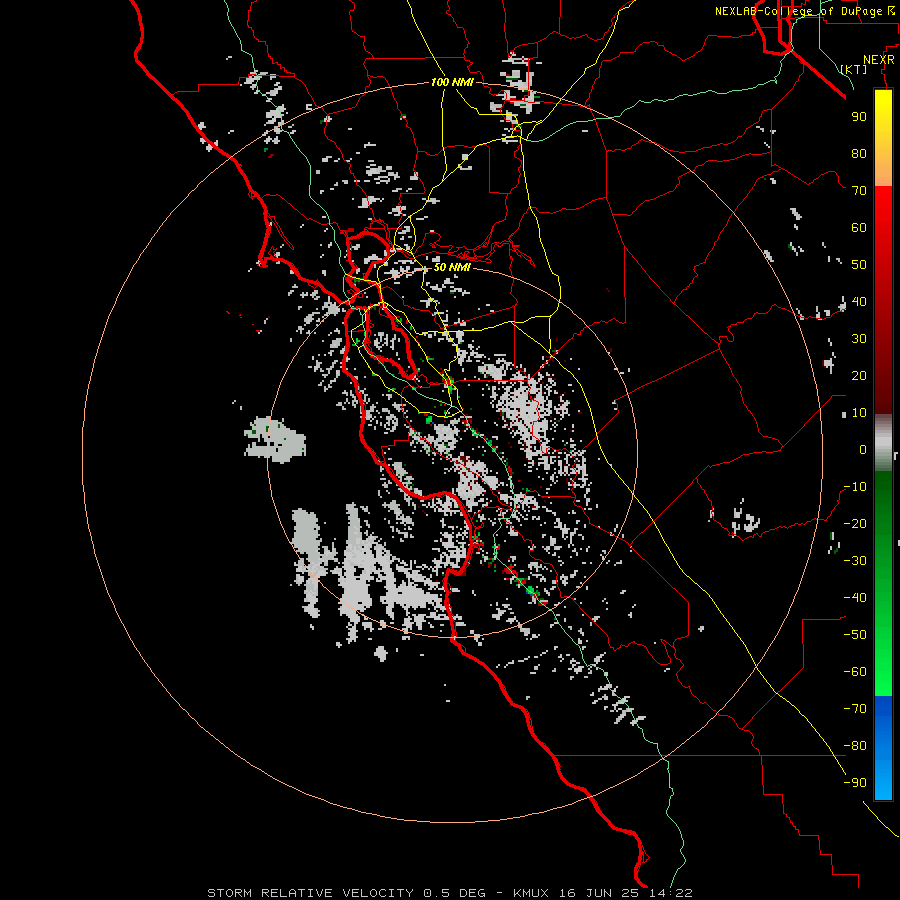Click the positive 90 scale label
The image size is (900, 900).
859,117
